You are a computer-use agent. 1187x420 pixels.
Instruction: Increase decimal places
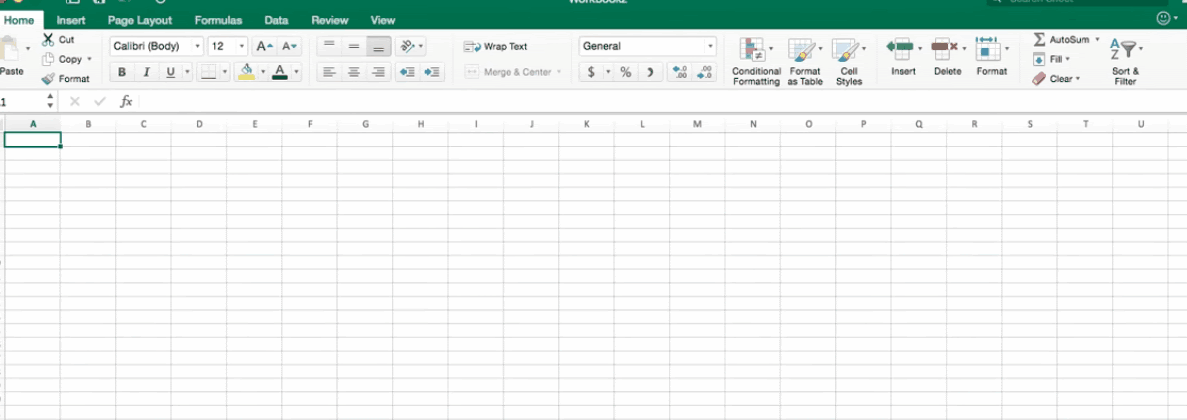681,72
